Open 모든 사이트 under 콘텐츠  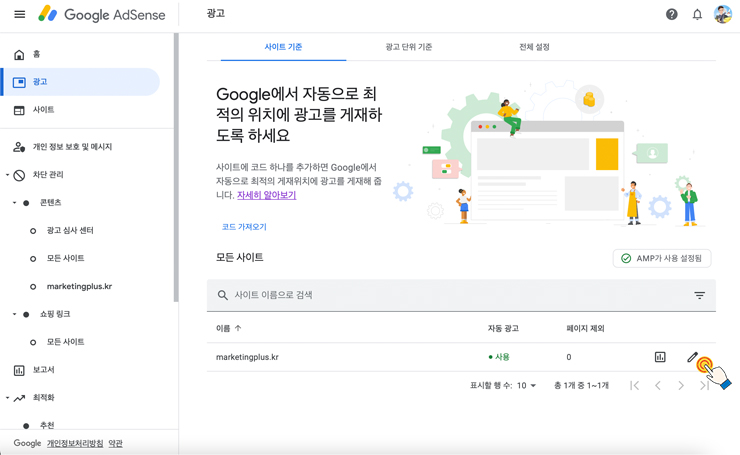click(x=65, y=258)
